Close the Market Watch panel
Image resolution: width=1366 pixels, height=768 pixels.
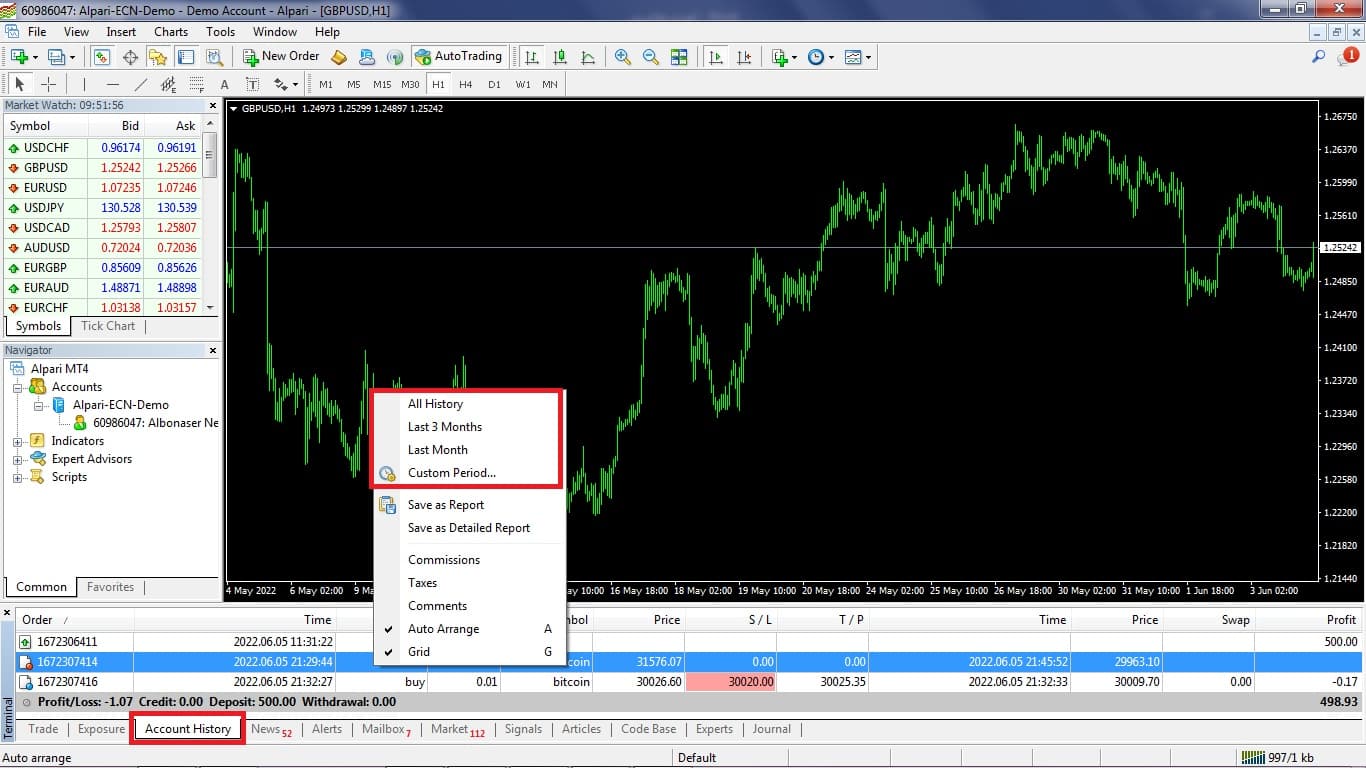(x=212, y=105)
